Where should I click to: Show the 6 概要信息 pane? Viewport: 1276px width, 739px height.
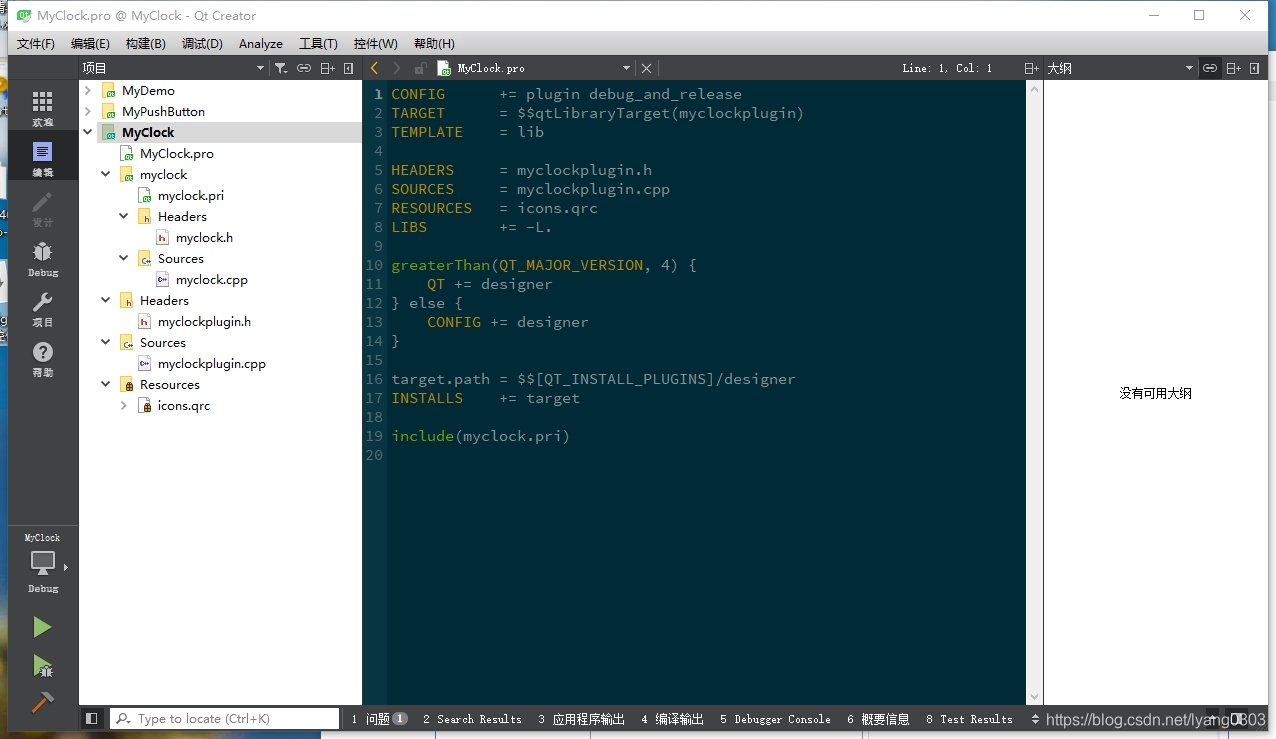[878, 718]
